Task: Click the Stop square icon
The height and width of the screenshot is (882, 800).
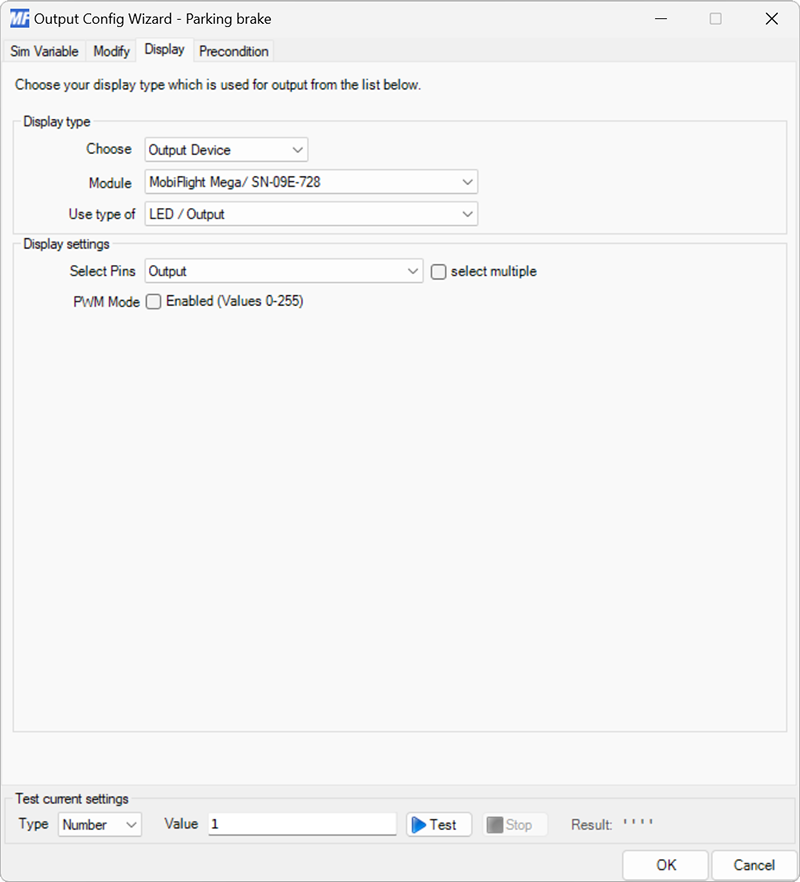Action: [x=495, y=824]
